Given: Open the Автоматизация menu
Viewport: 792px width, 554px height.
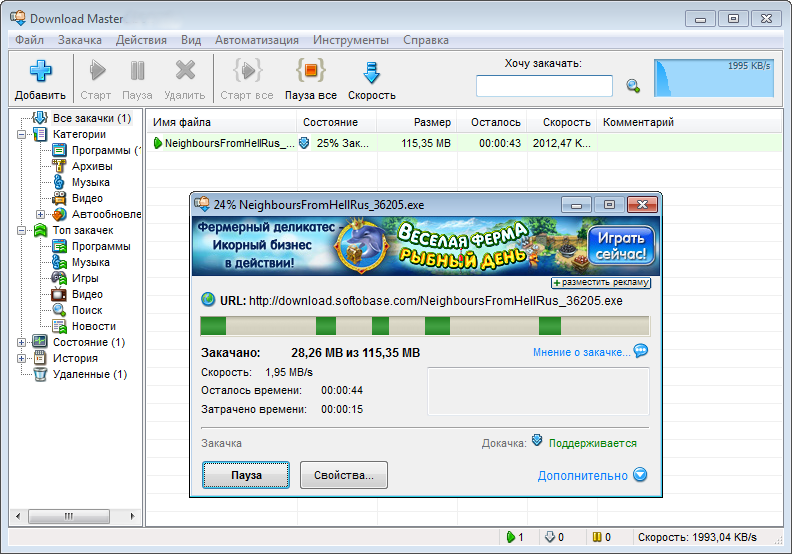Looking at the screenshot, I should [x=257, y=40].
